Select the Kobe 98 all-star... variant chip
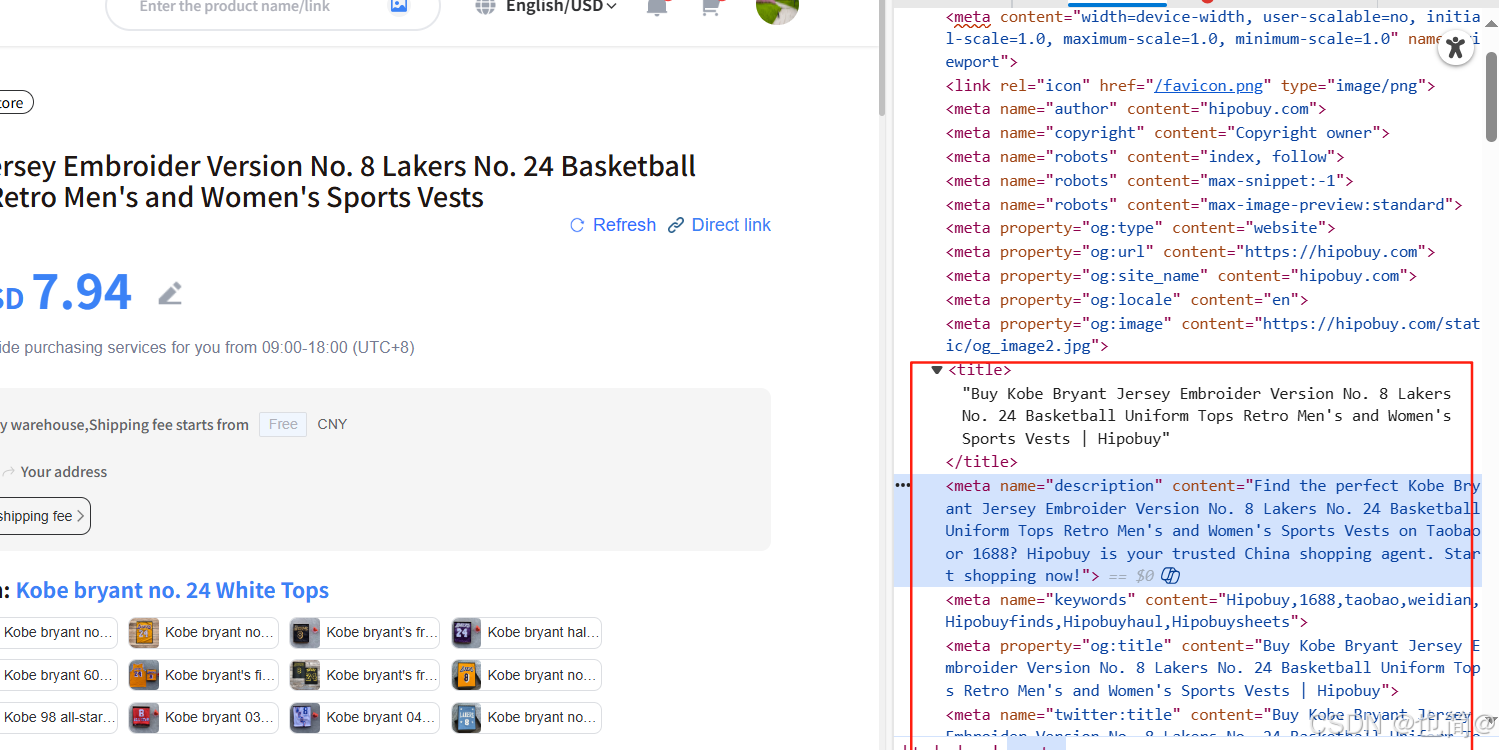The image size is (1499, 750). point(57,717)
